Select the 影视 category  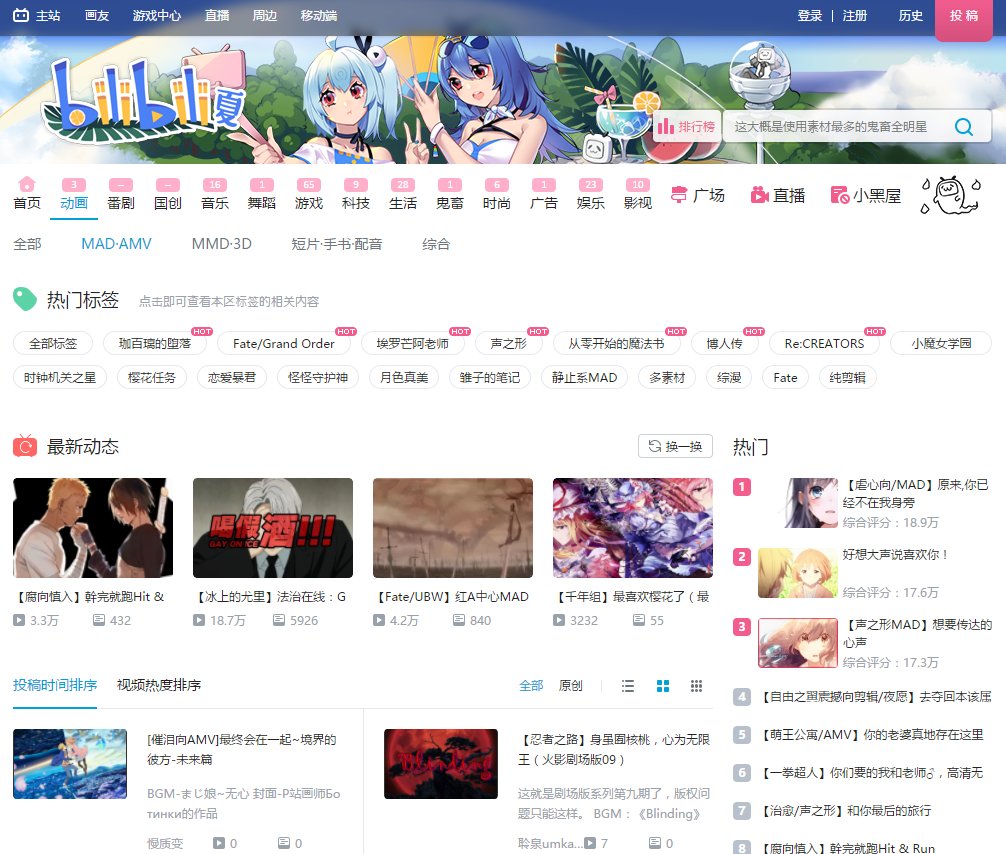click(x=638, y=195)
